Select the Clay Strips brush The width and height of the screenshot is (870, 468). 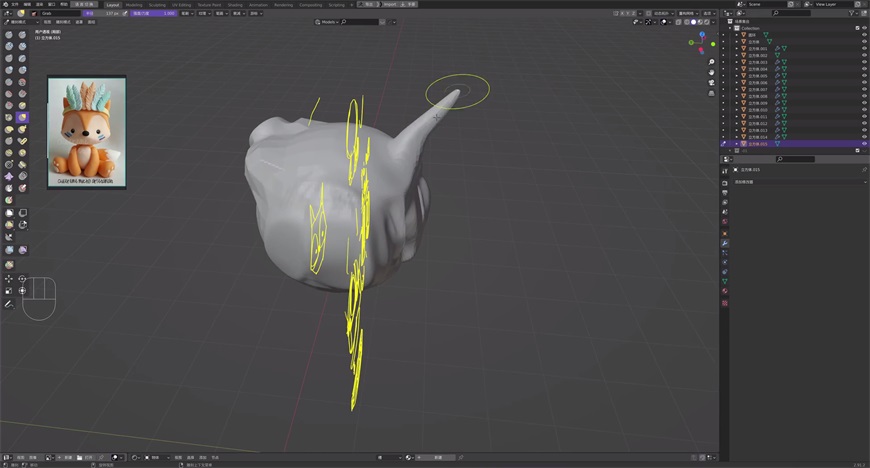(x=22, y=46)
